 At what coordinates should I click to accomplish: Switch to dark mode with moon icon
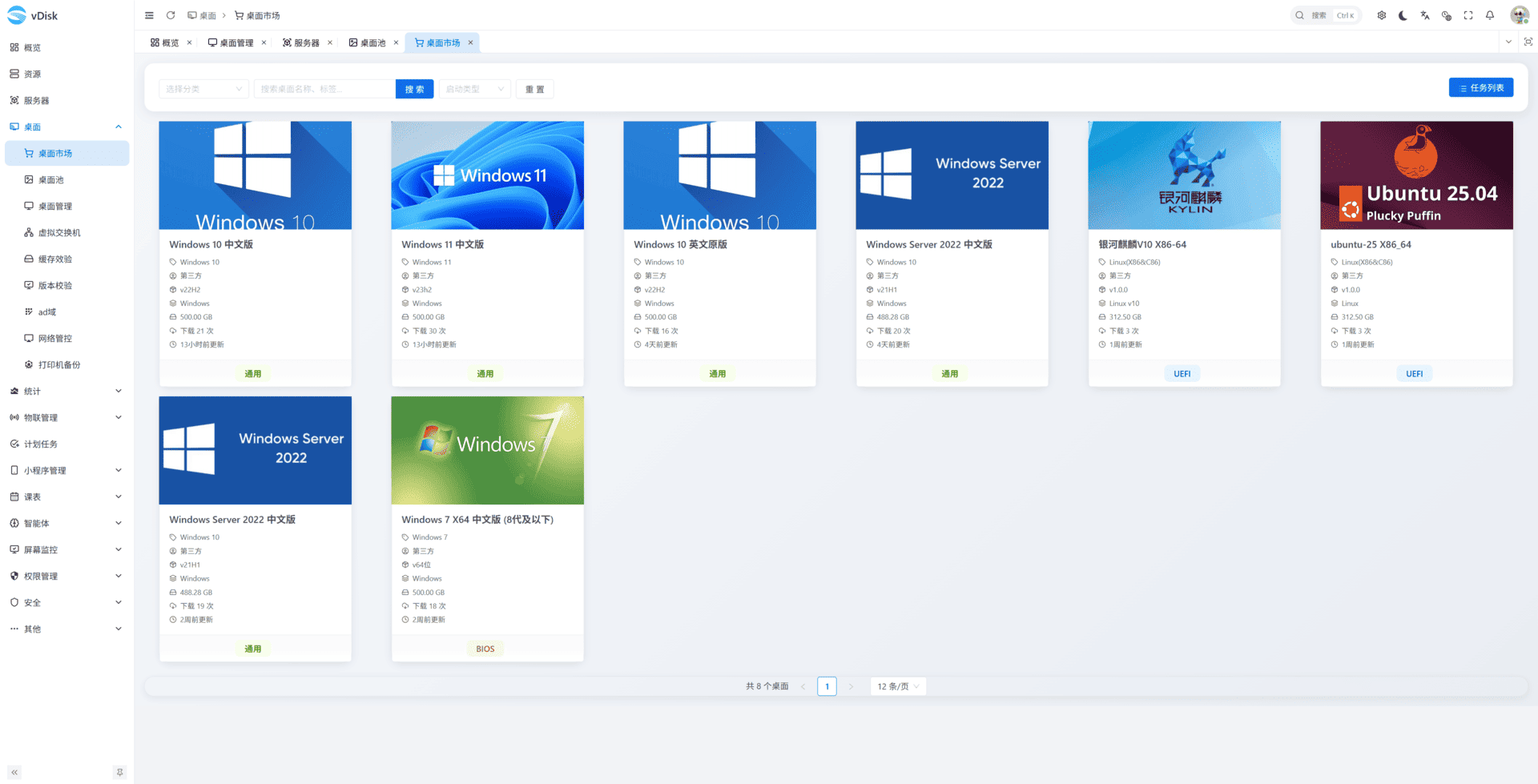1403,15
